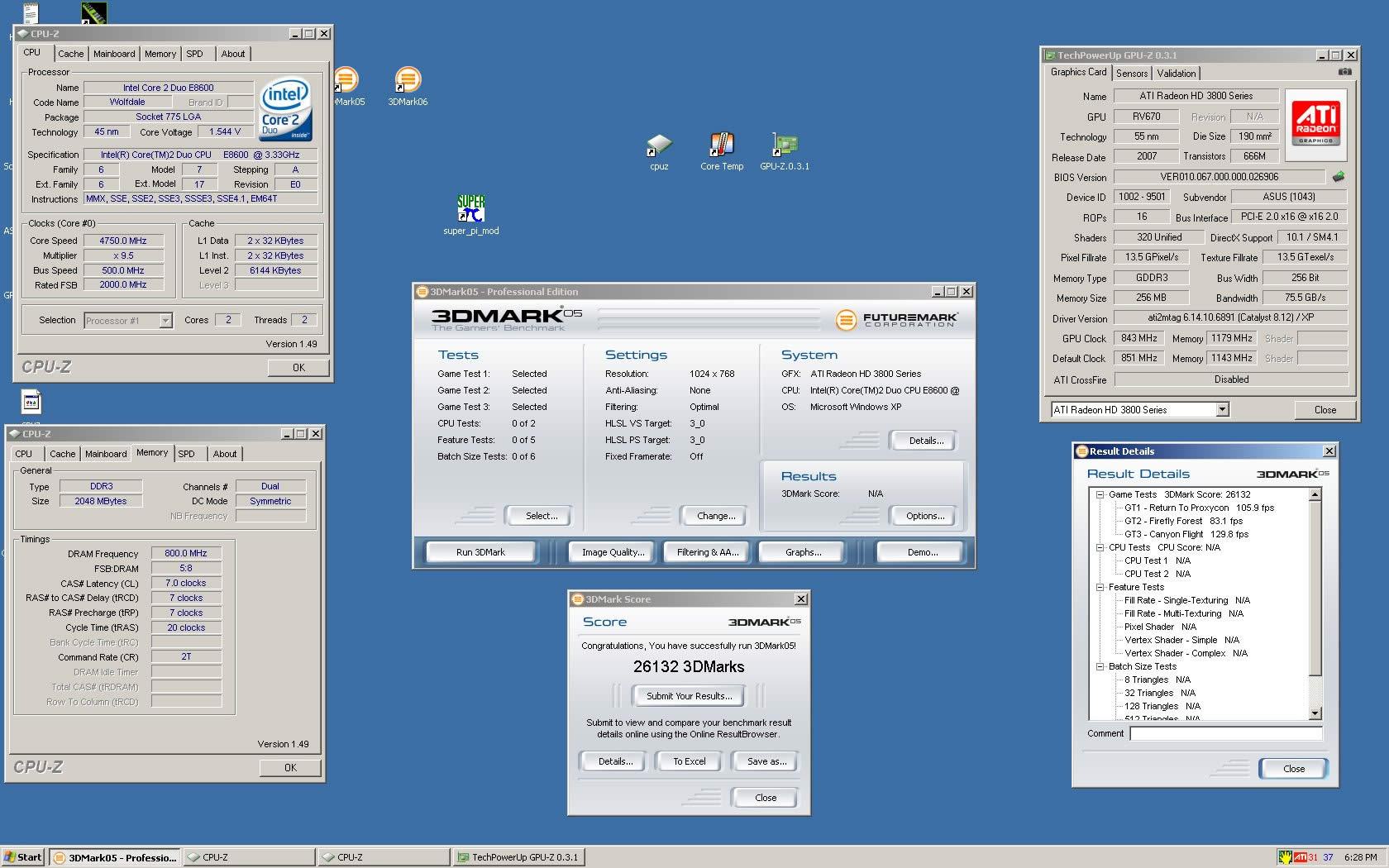This screenshot has height=868, width=1389.
Task: Switch to Sensors tab in GPU-Z
Action: [x=1132, y=74]
